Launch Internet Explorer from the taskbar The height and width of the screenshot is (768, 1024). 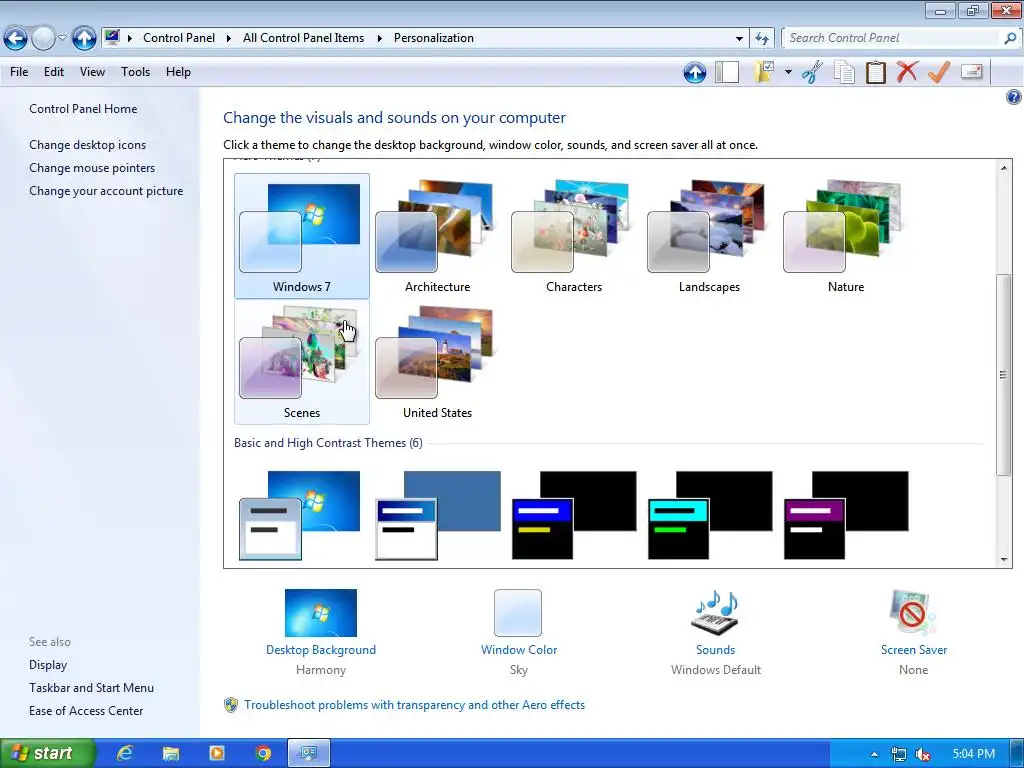[x=124, y=753]
